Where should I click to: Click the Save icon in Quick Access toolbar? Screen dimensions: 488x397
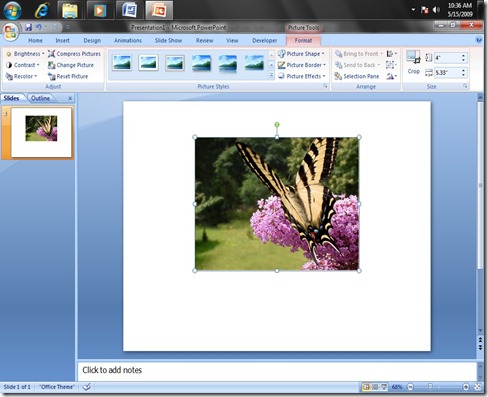[x=28, y=27]
